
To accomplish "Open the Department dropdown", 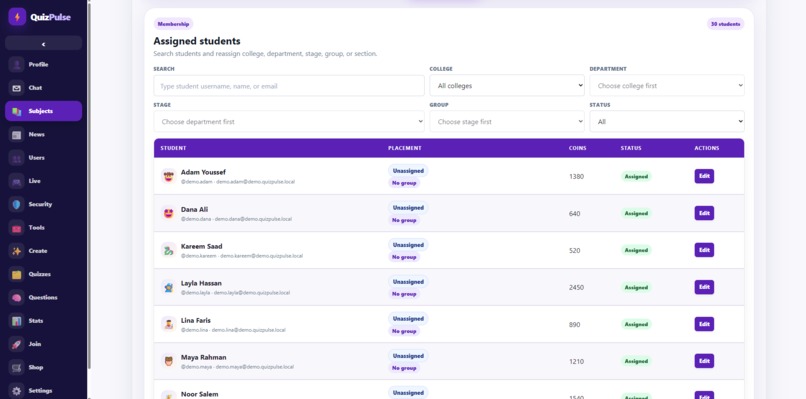I will [x=667, y=86].
